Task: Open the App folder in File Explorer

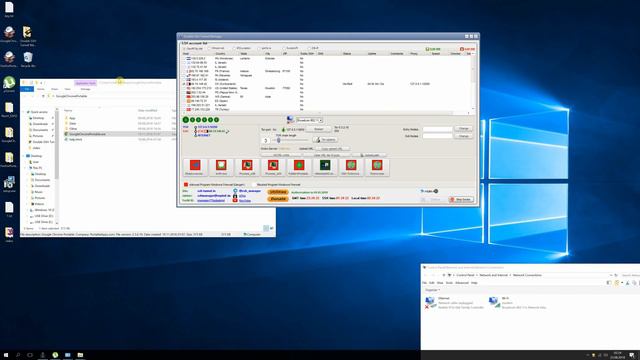Action: pyautogui.click(x=72, y=118)
